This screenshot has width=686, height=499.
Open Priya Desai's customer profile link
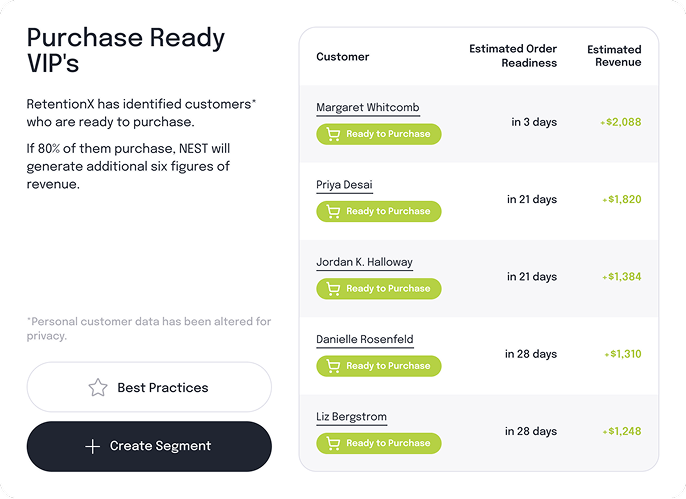(344, 185)
